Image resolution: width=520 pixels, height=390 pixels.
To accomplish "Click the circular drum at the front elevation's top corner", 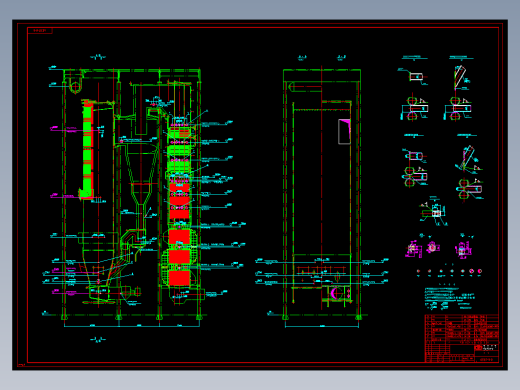I will tap(75, 87).
